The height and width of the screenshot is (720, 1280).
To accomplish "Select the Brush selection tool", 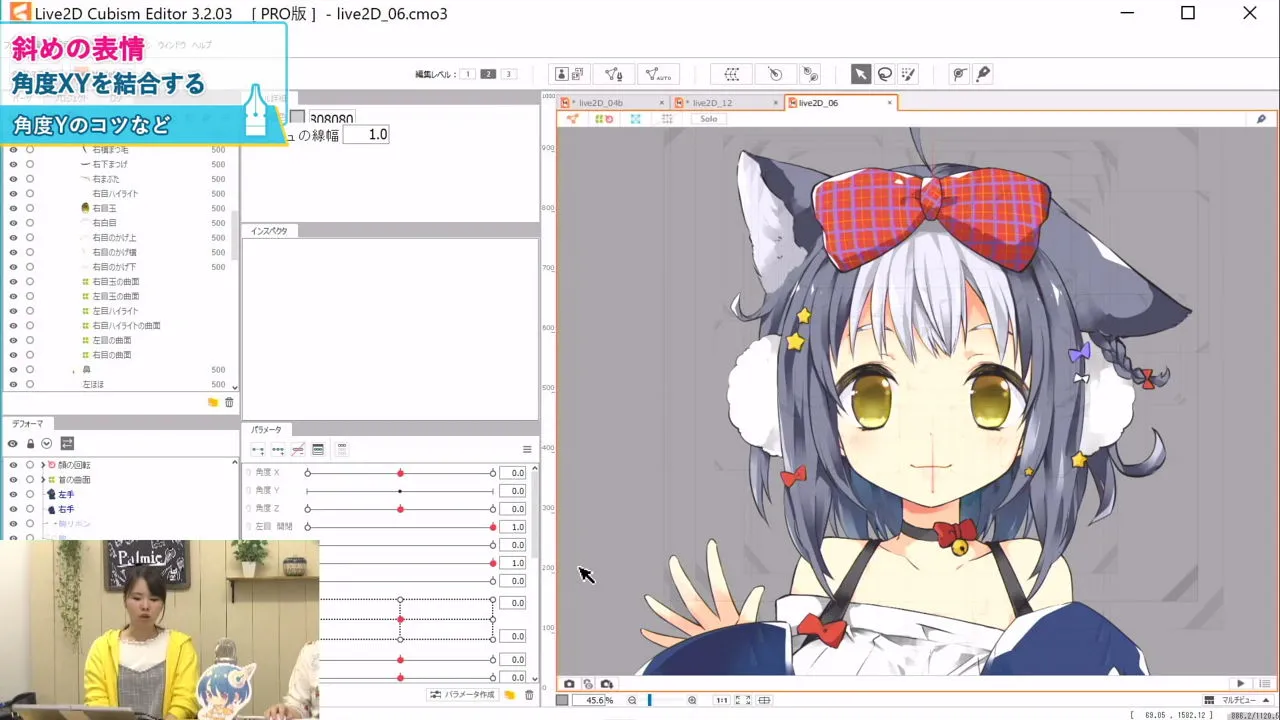I will (907, 74).
